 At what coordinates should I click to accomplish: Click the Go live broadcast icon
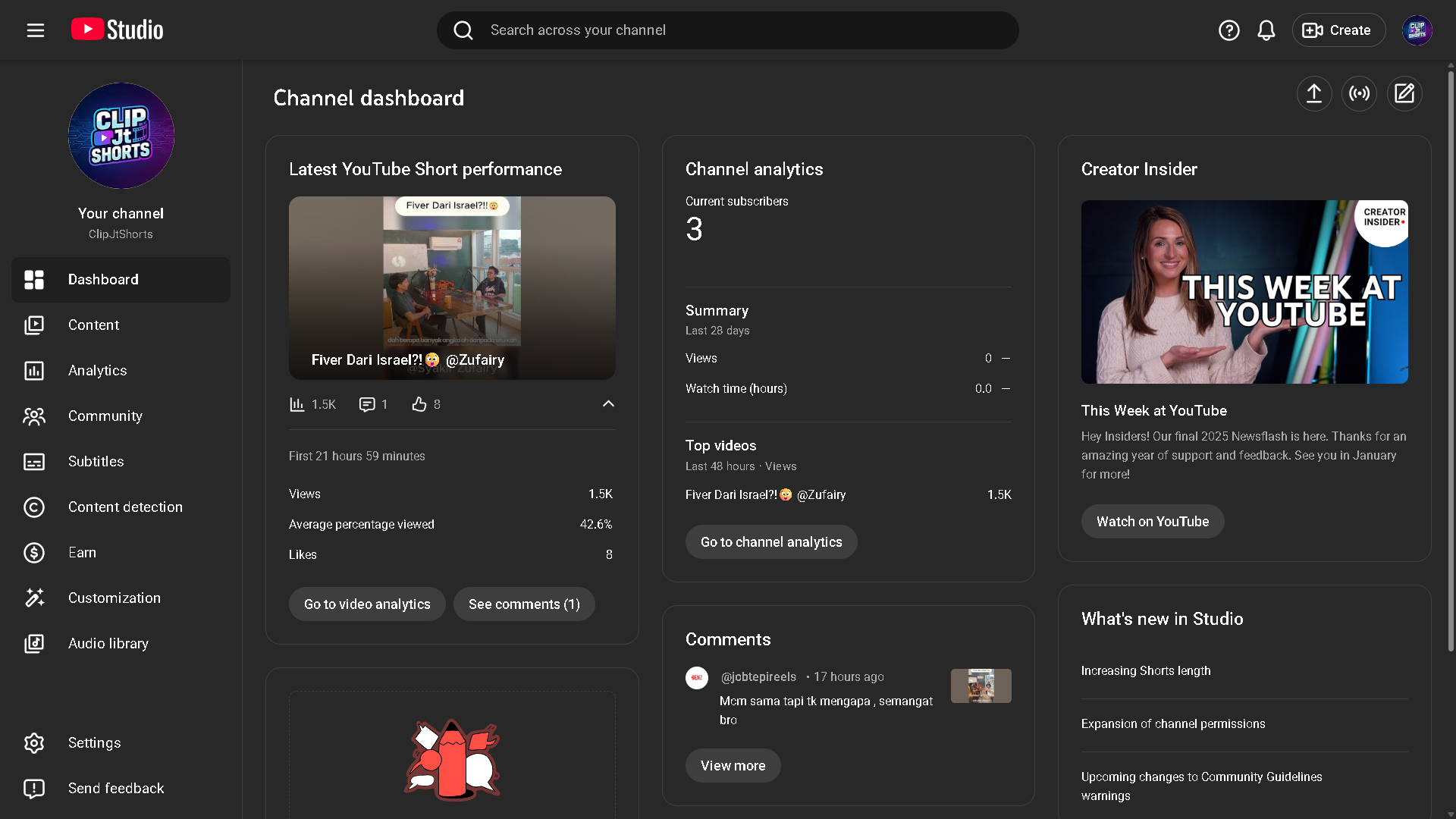tap(1359, 94)
